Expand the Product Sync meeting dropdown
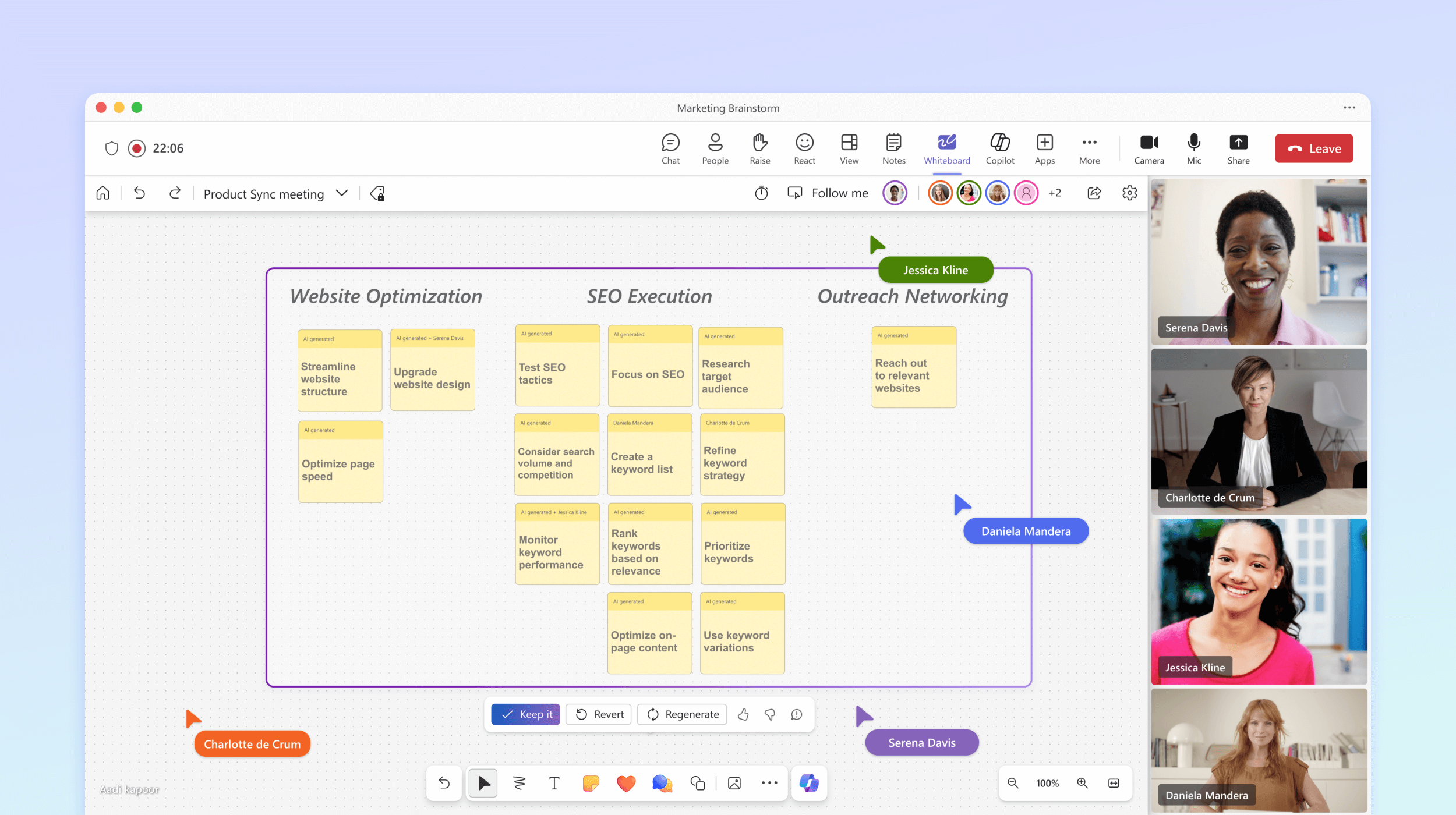The width and height of the screenshot is (1456, 815). coord(342,193)
